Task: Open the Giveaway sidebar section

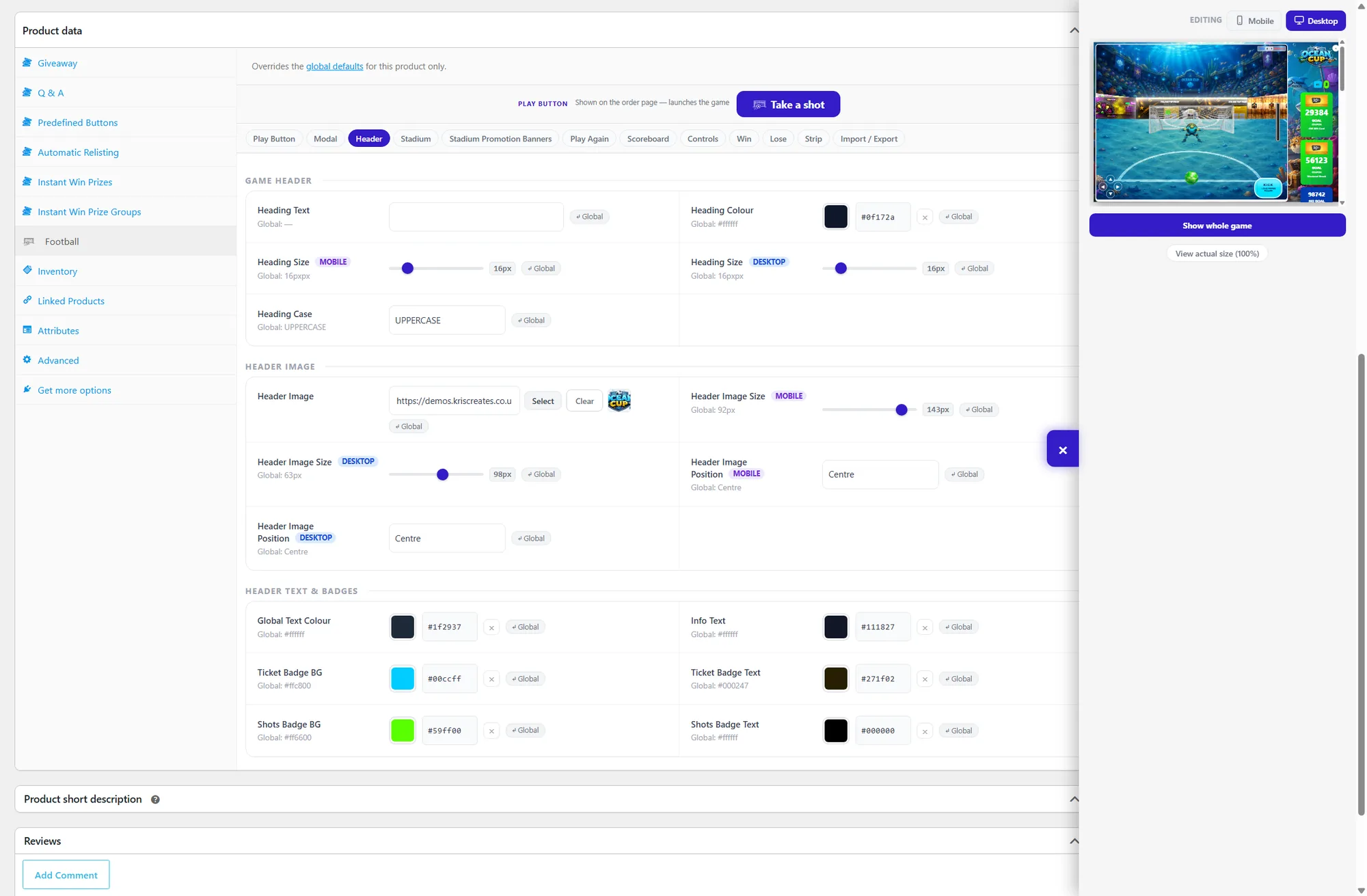Action: (57, 63)
